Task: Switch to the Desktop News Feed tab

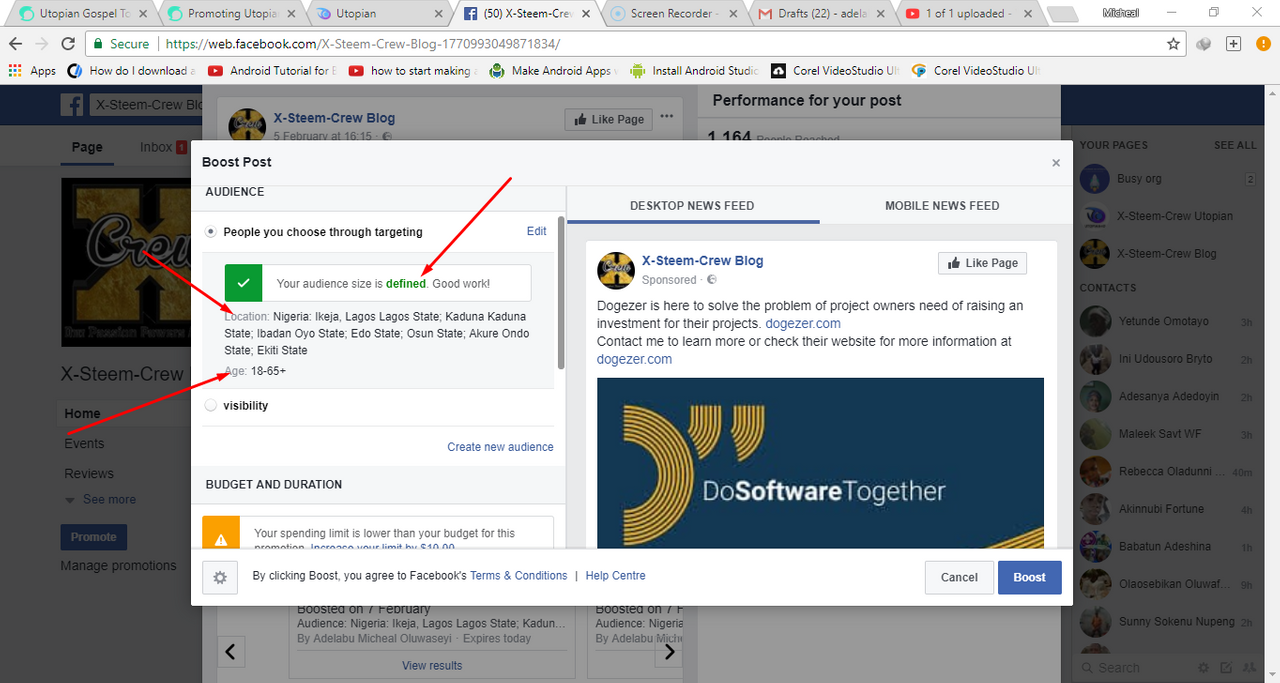Action: click(x=692, y=206)
